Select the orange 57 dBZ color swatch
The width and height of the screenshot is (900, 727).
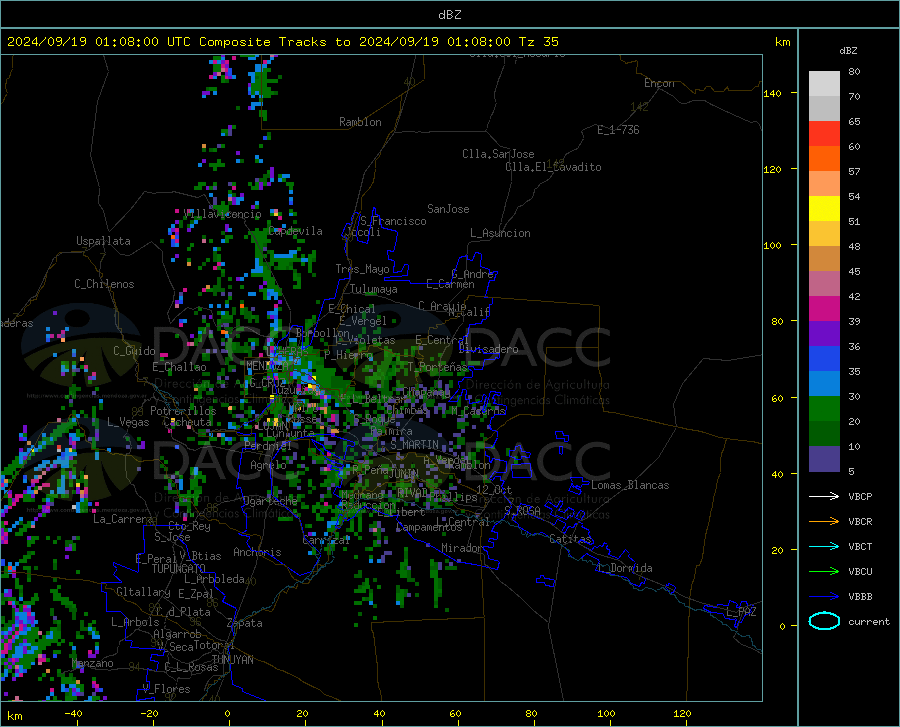click(x=824, y=159)
